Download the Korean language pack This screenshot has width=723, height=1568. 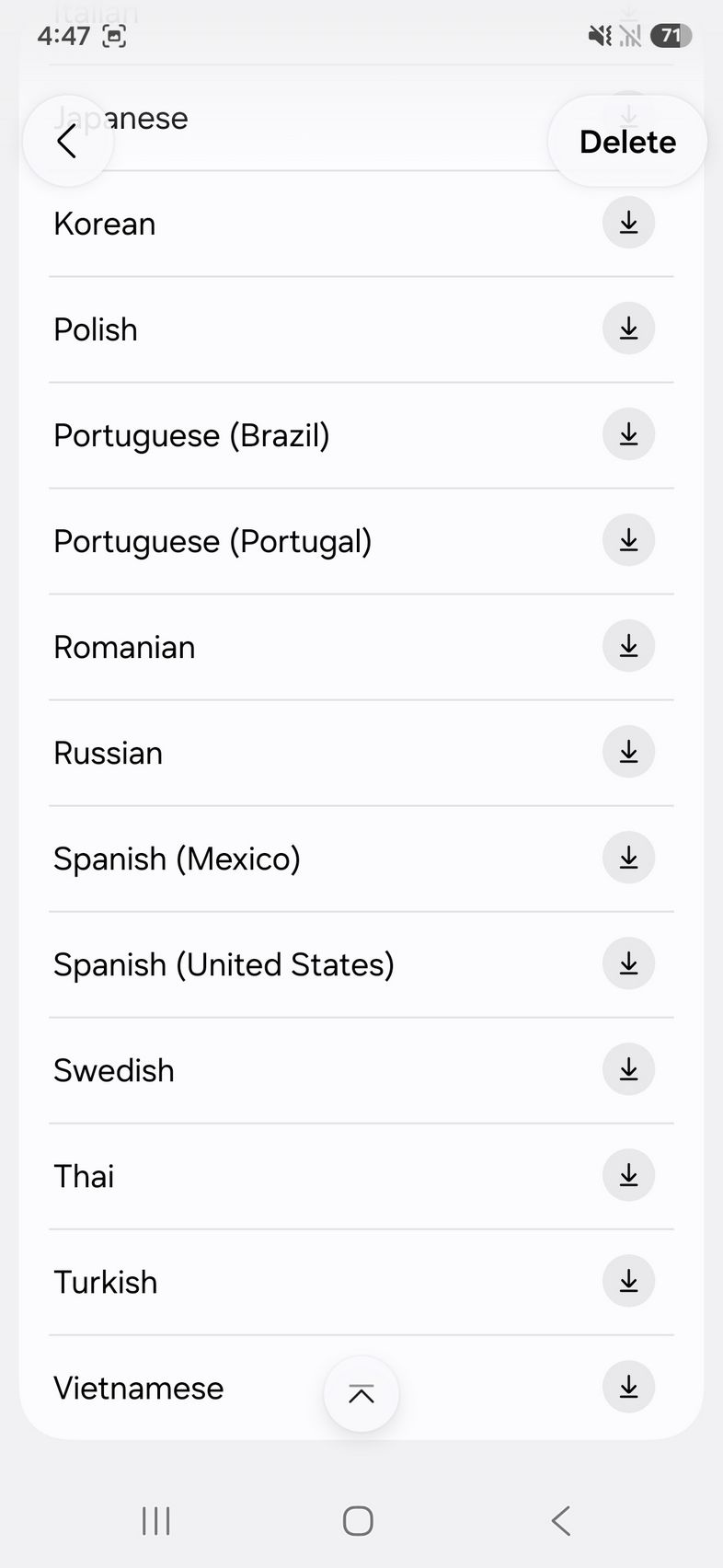click(628, 223)
